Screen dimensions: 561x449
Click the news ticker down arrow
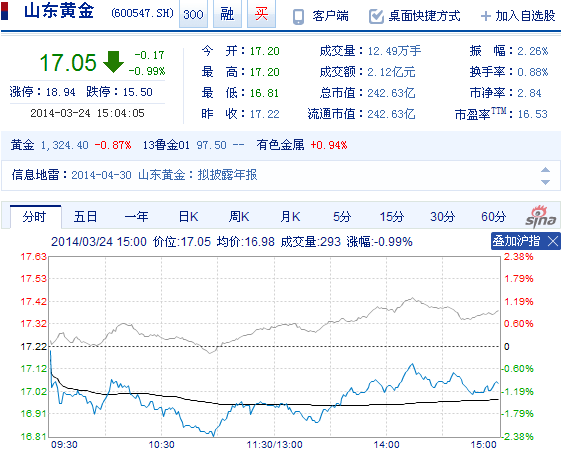point(545,182)
